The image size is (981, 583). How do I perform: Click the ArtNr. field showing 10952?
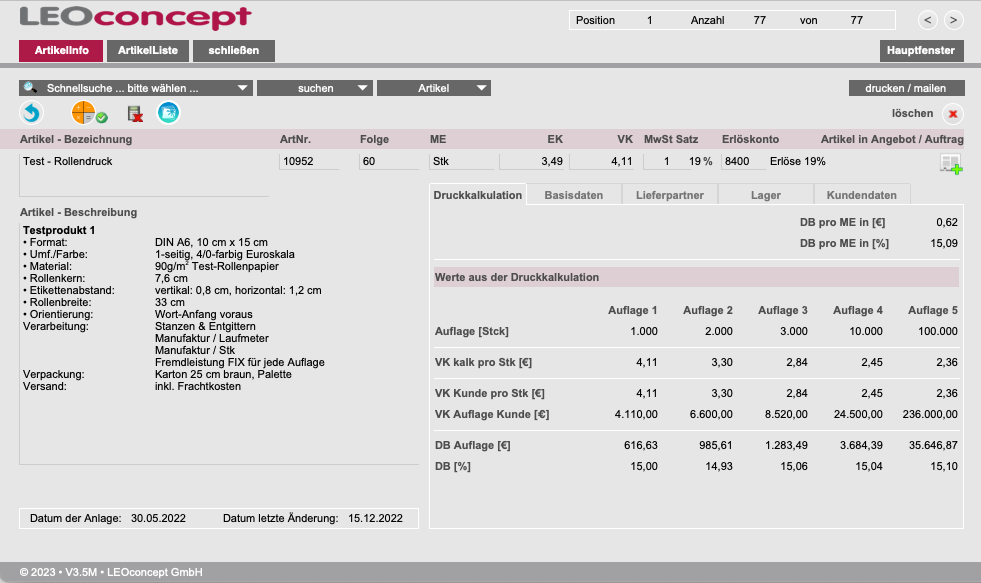pos(308,161)
